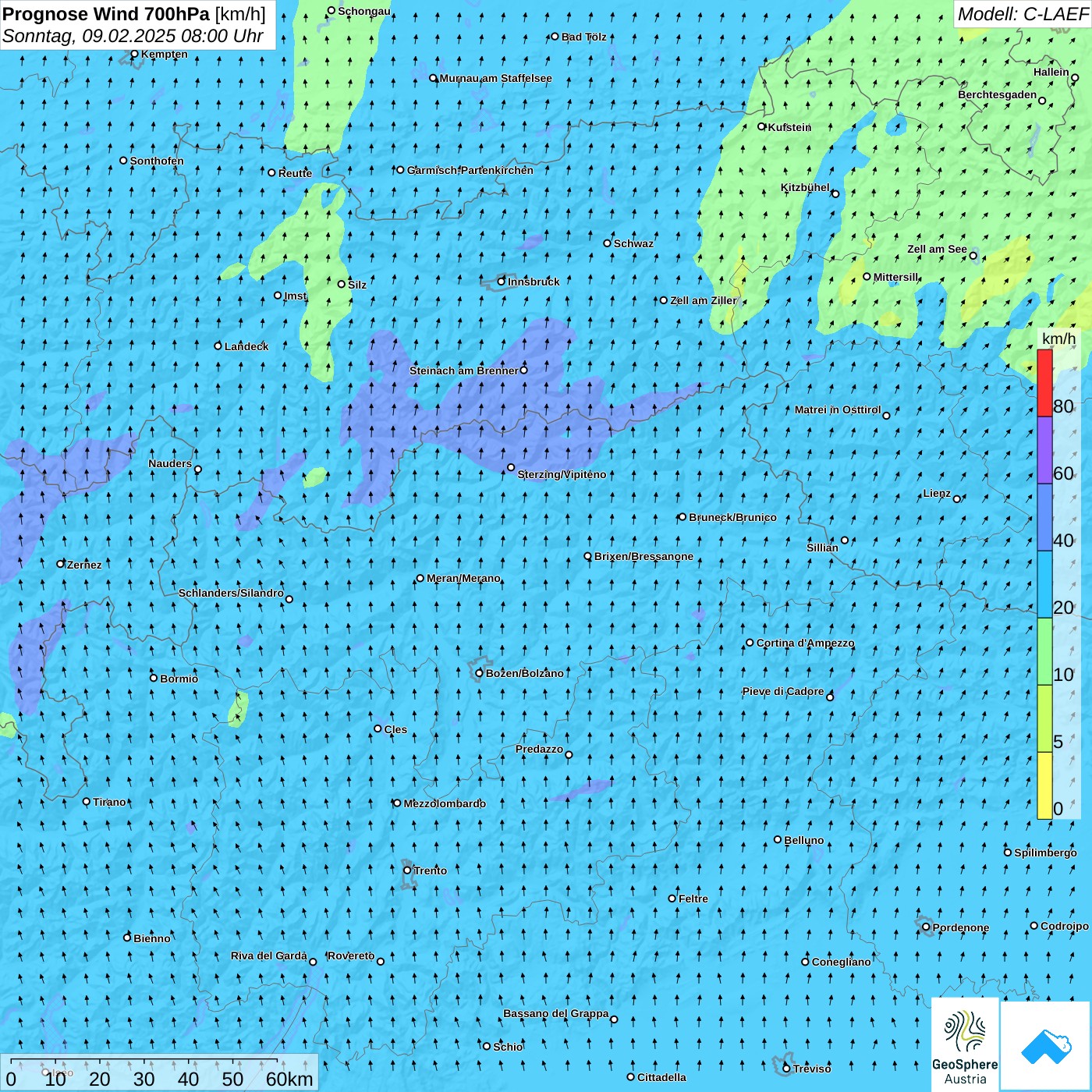The height and width of the screenshot is (1092, 1092).
Task: Click the Innsbruck city marker
Action: click(x=502, y=282)
